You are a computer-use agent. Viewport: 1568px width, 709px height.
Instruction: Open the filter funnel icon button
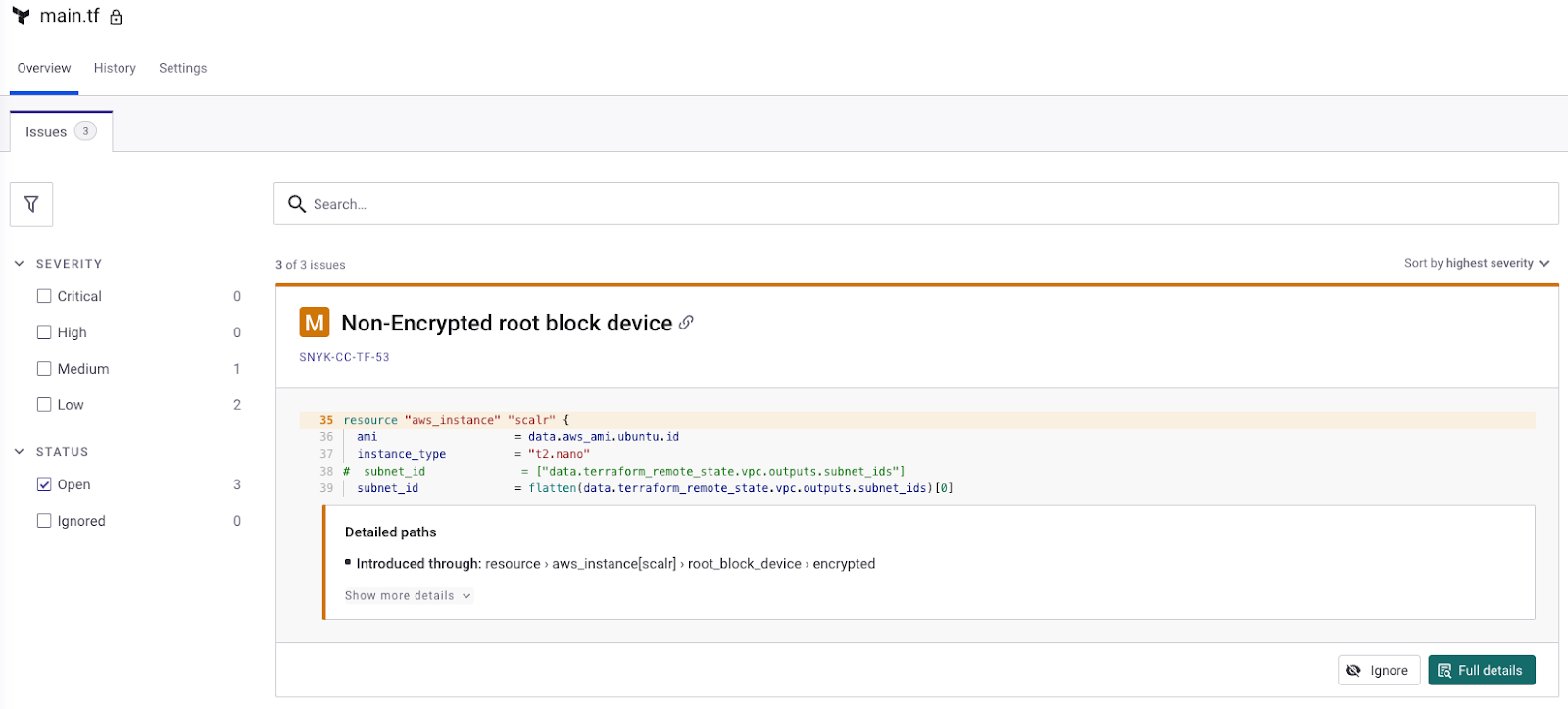pyautogui.click(x=31, y=204)
